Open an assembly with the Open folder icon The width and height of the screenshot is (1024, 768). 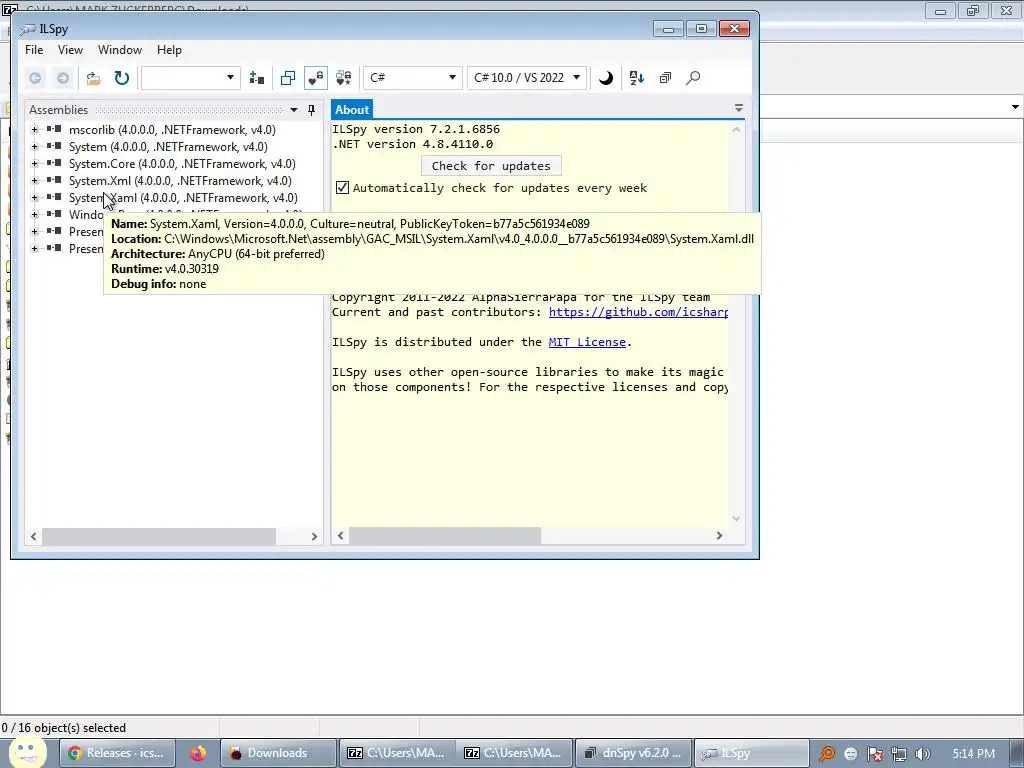coord(93,78)
